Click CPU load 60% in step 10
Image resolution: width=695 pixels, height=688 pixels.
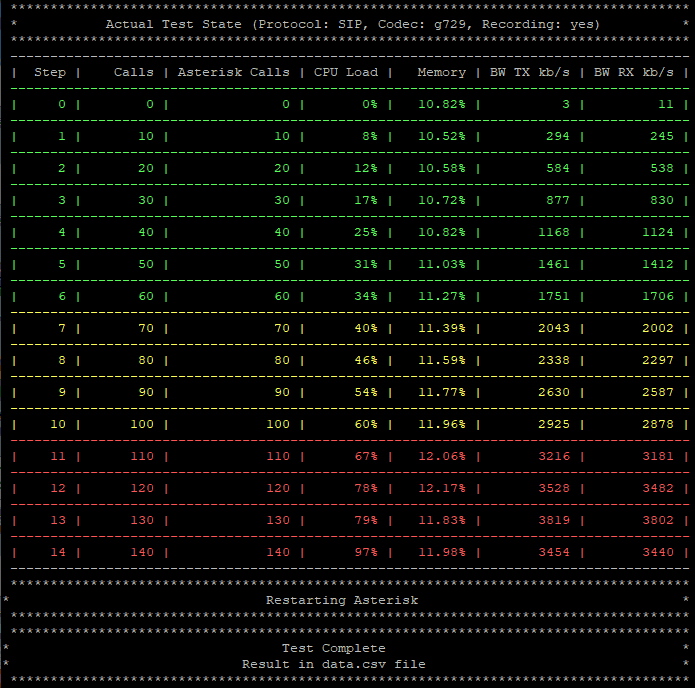click(x=366, y=424)
